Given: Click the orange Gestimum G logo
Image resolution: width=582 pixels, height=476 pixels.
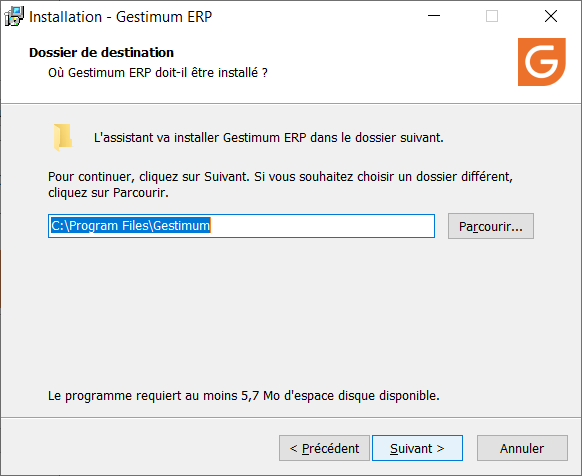Looking at the screenshot, I should [542, 62].
